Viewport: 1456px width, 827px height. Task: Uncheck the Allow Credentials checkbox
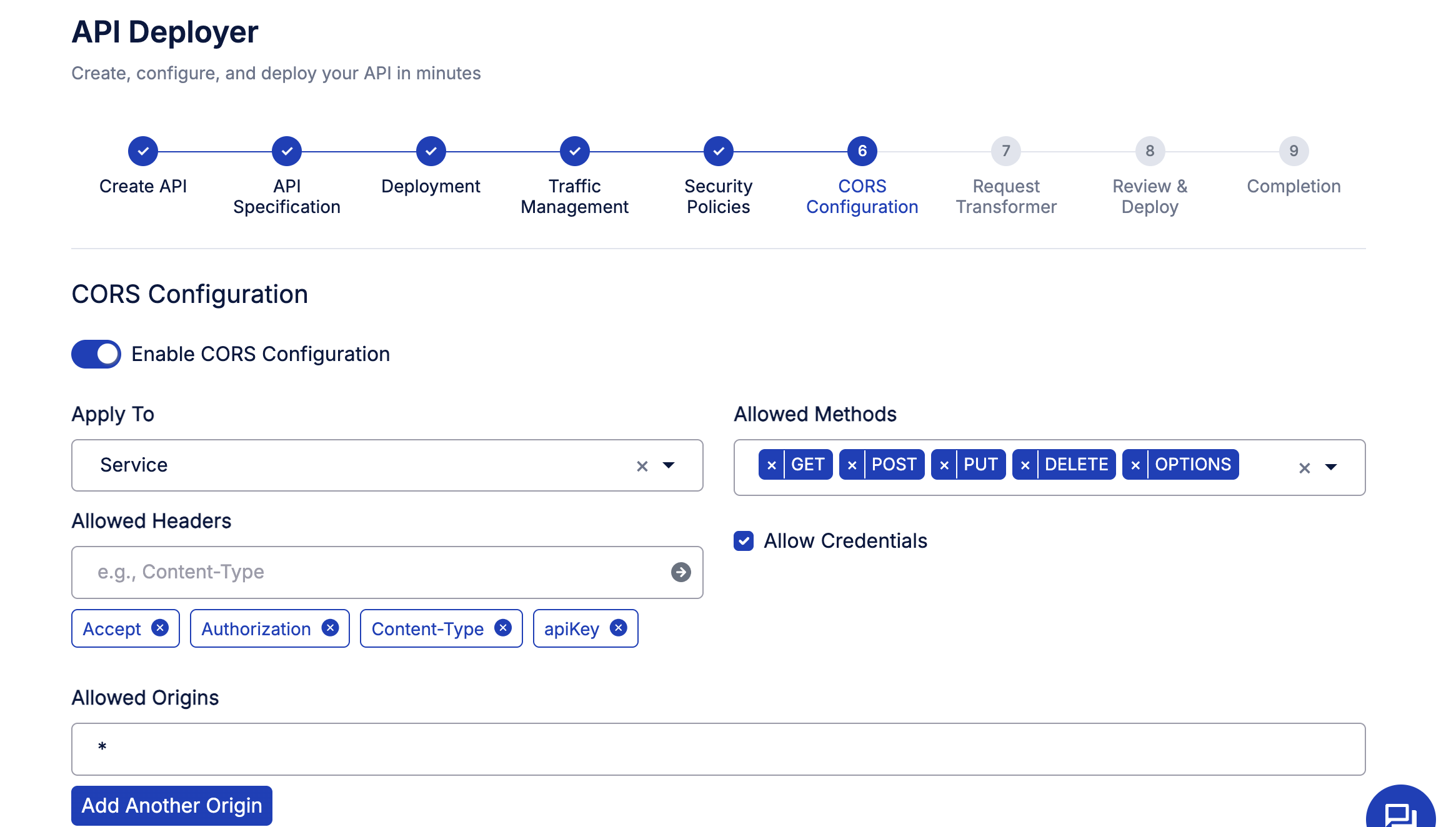pos(744,541)
